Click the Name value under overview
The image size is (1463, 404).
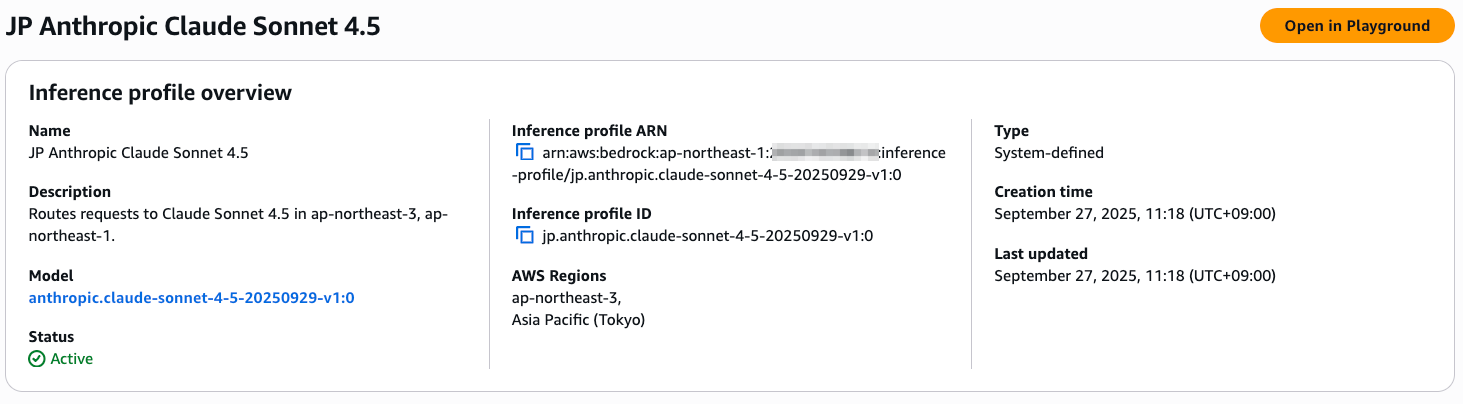tap(139, 153)
